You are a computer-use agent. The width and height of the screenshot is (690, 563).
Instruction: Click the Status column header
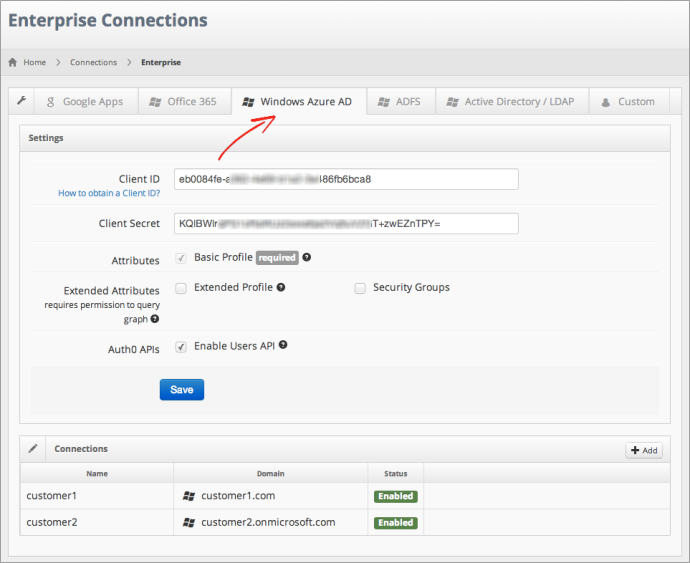(x=396, y=473)
